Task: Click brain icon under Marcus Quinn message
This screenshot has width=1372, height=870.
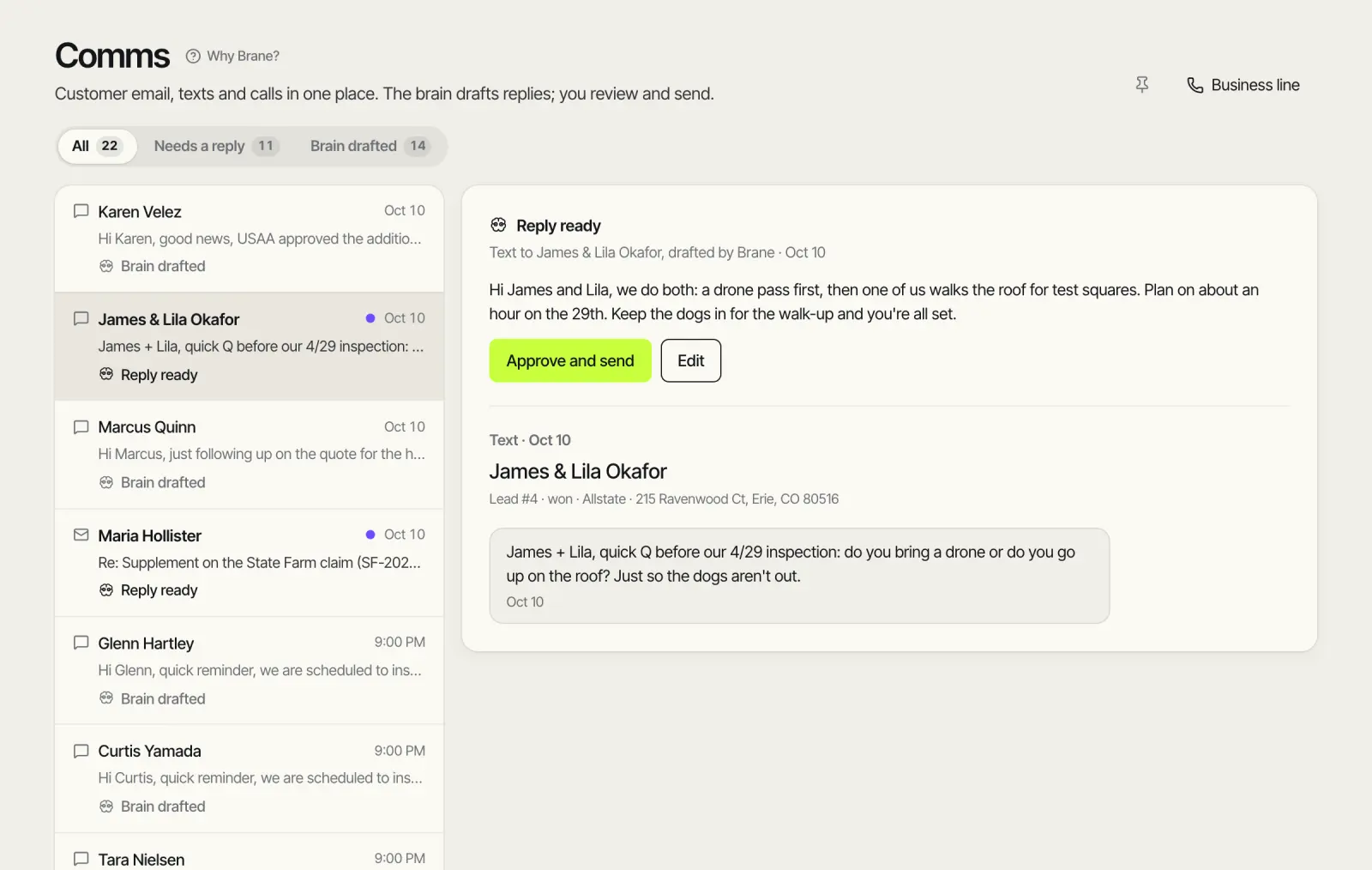Action: coord(106,482)
